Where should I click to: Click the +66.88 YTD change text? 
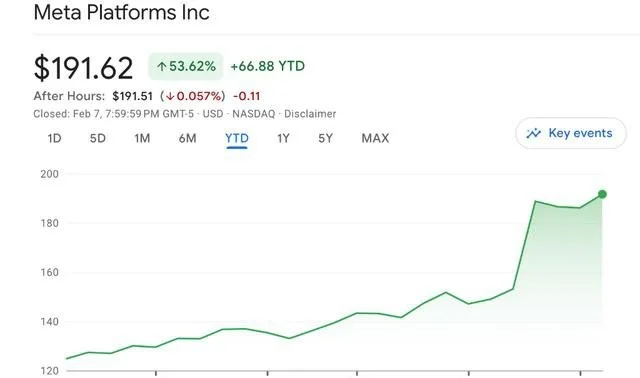[x=268, y=66]
